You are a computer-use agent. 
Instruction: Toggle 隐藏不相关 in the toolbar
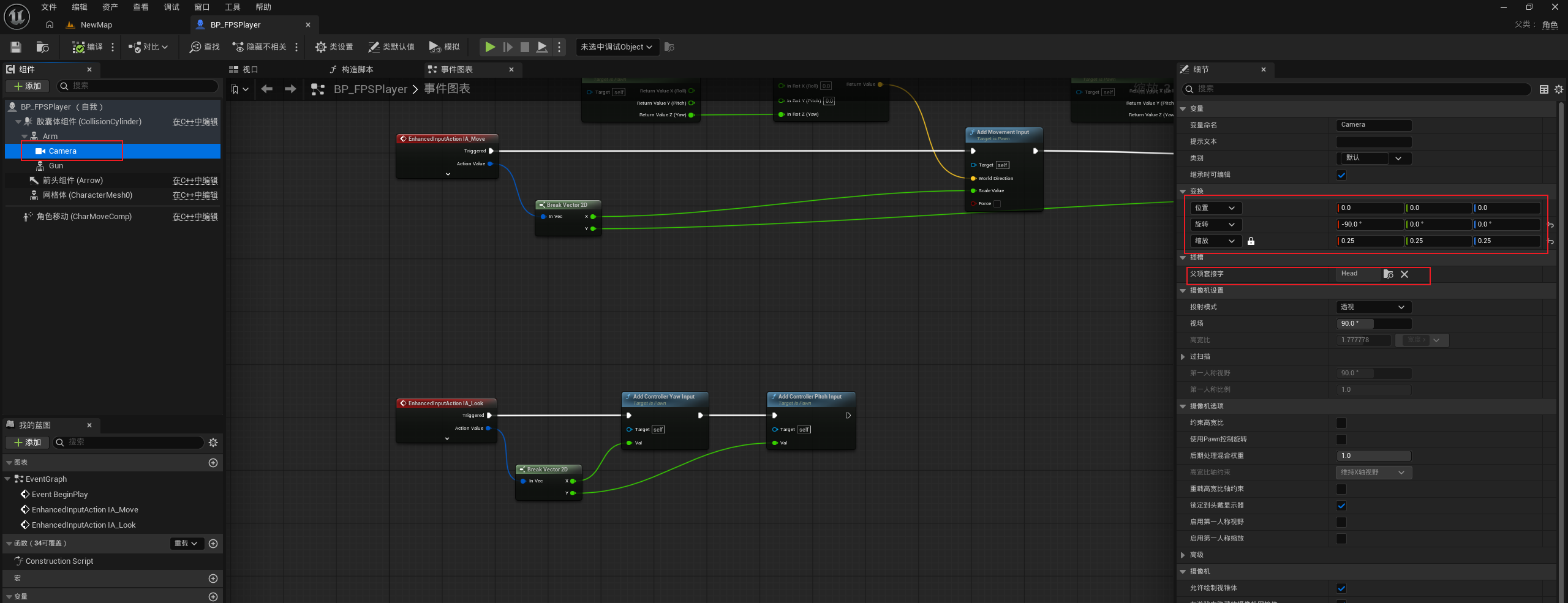point(259,47)
